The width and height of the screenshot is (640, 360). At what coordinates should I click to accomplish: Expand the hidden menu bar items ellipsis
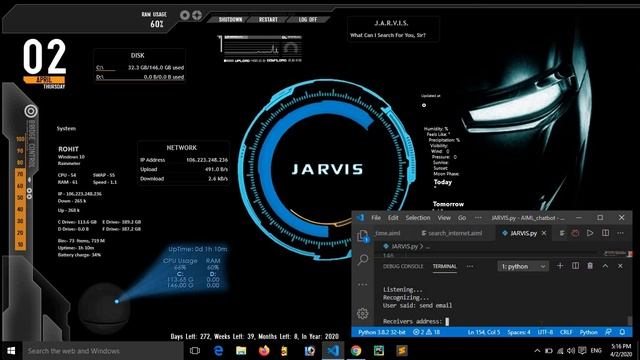point(478,218)
